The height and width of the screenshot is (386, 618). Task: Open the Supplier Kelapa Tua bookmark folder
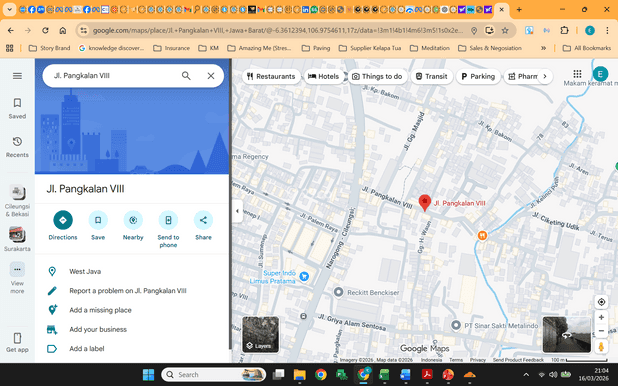(370, 48)
